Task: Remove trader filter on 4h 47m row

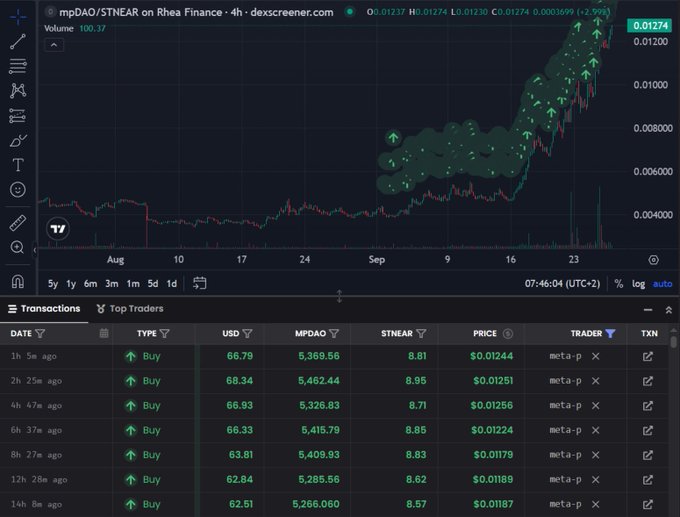Action: click(596, 406)
